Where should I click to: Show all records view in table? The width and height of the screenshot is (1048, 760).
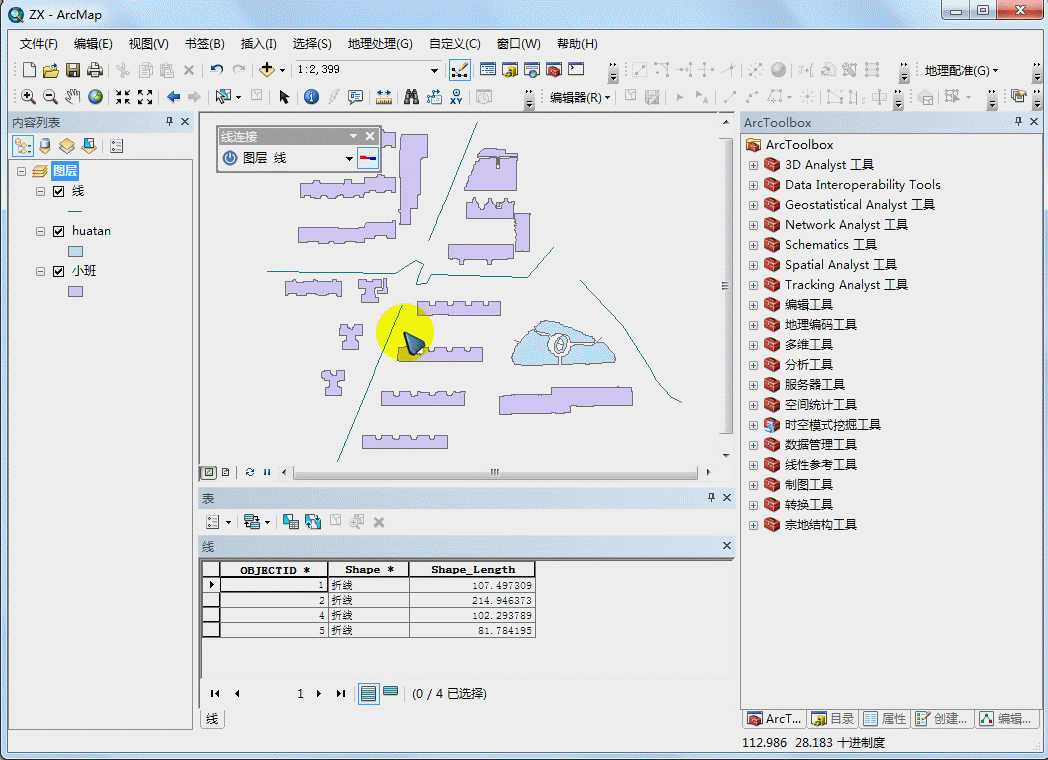coord(368,693)
